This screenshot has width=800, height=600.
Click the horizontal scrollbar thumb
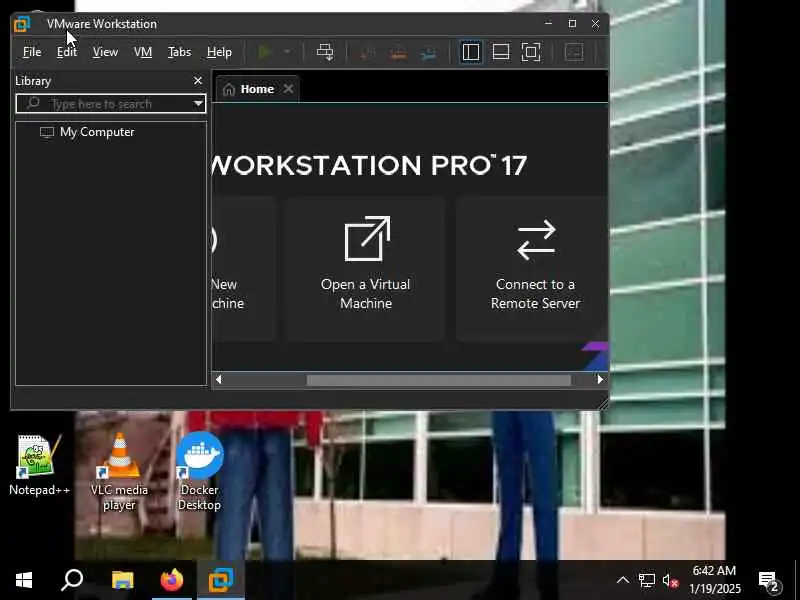click(438, 380)
